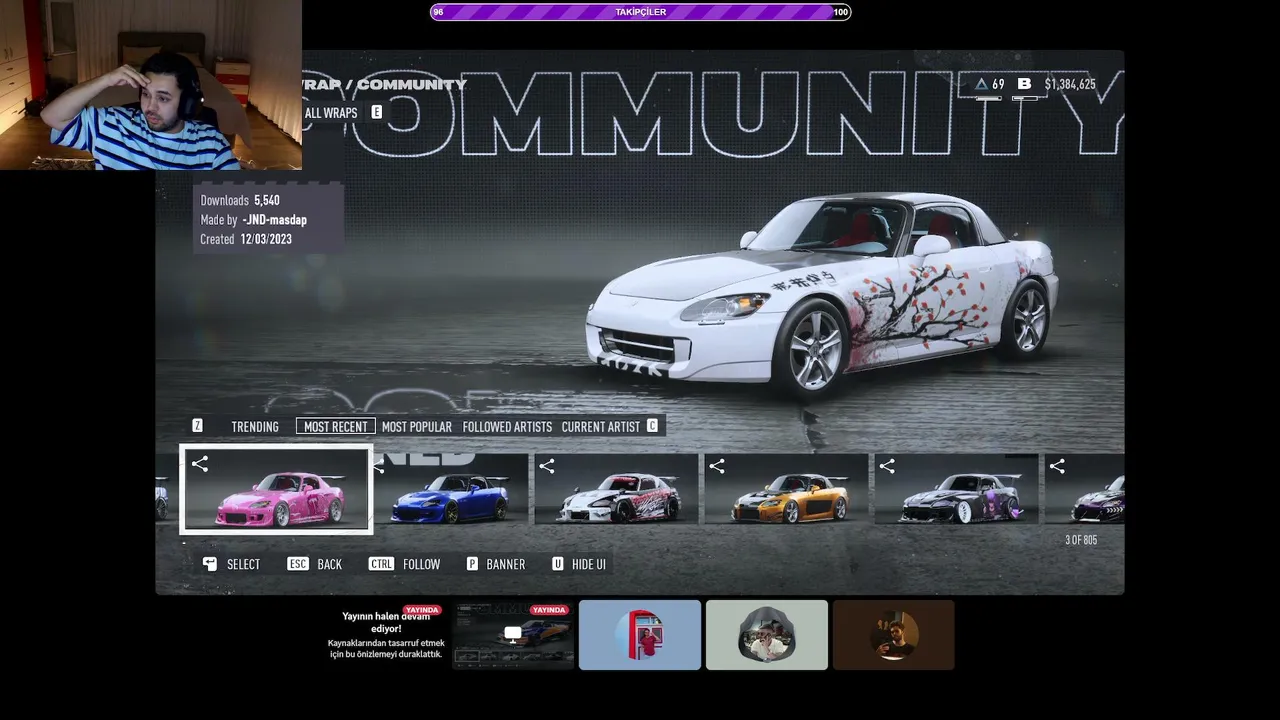Screen dimensions: 1280x720
Task: Click the Takipçiler follower goal progress bar
Action: pos(640,12)
